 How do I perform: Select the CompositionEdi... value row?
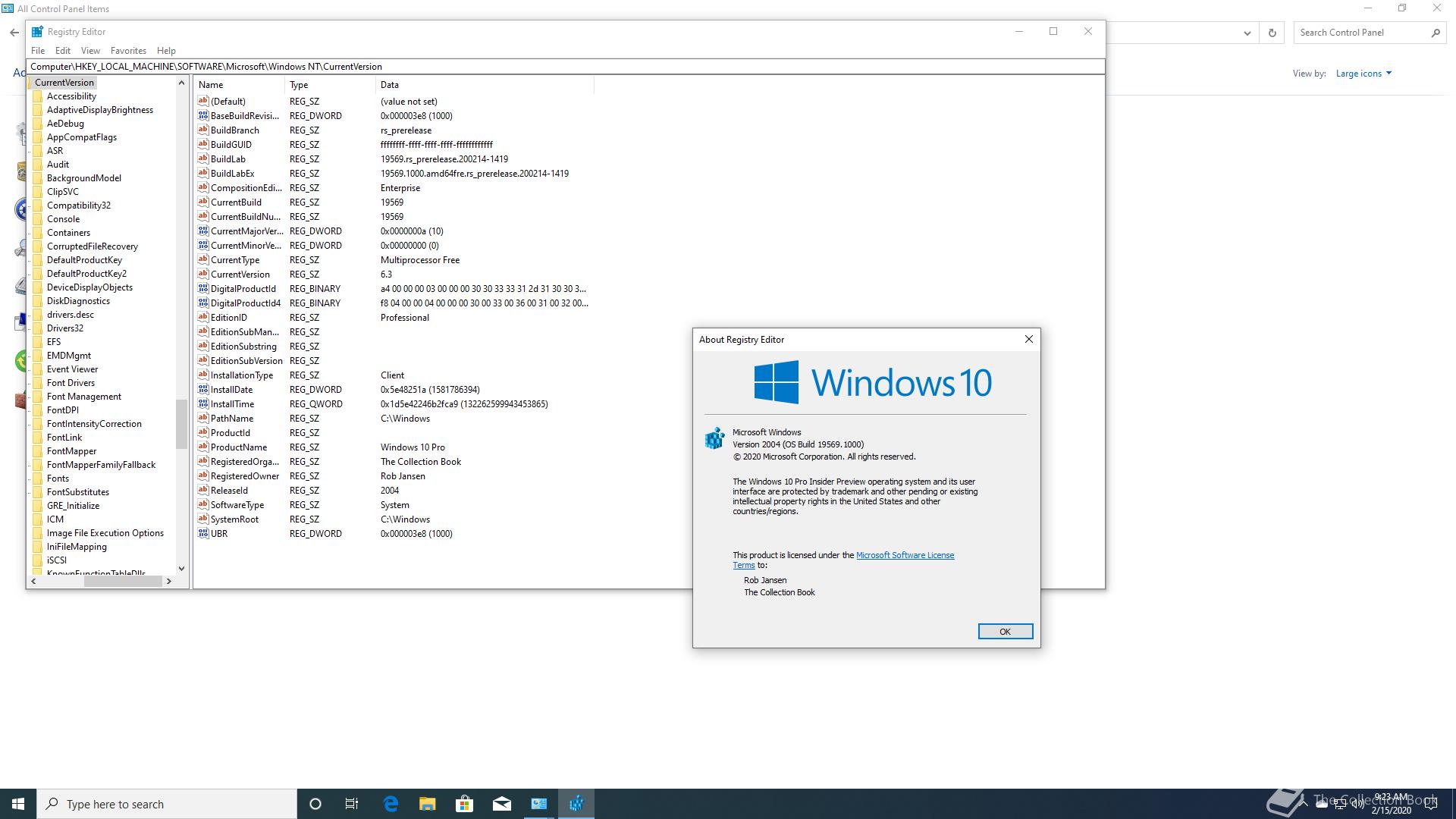[x=394, y=187]
